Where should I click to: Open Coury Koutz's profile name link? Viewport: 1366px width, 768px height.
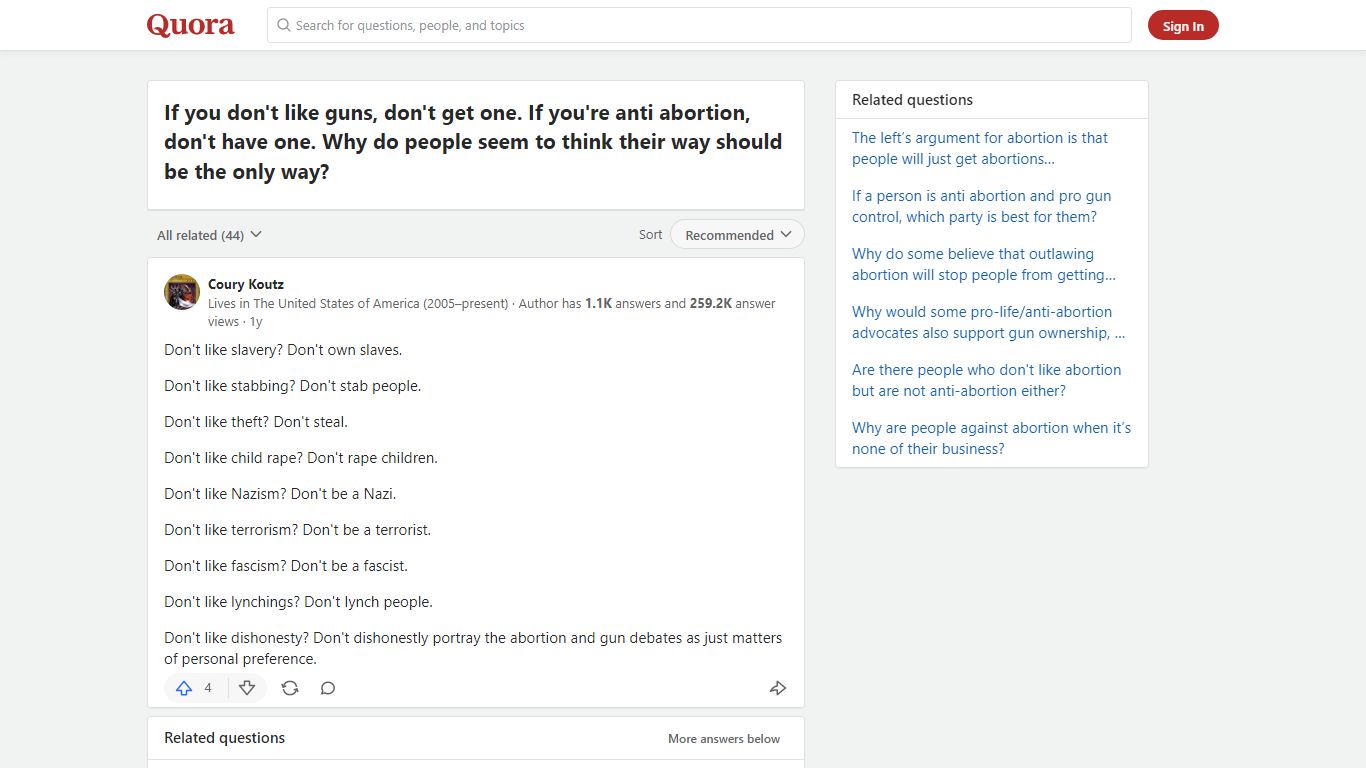(246, 284)
